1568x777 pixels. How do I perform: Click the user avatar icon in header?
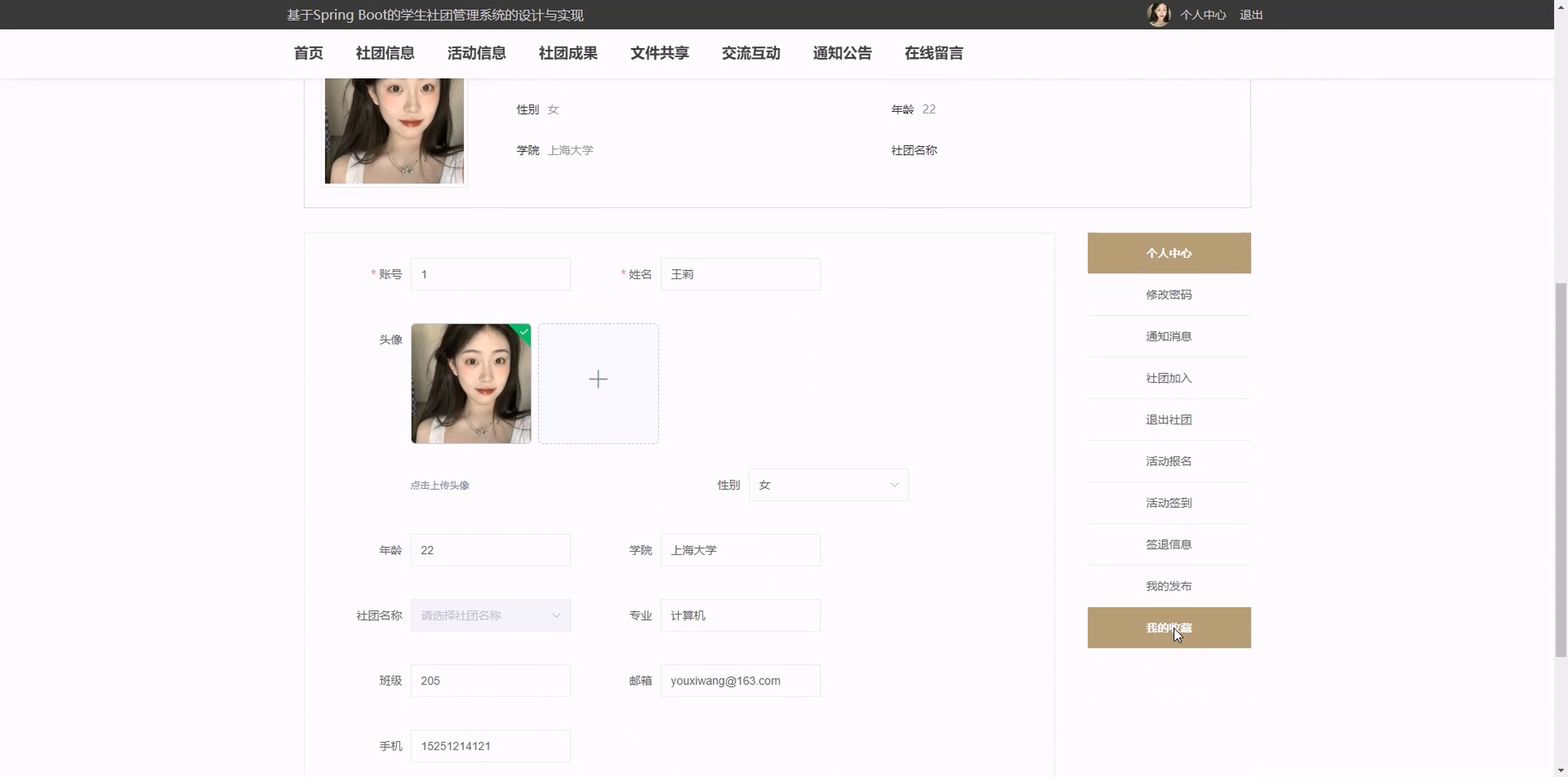(x=1159, y=15)
